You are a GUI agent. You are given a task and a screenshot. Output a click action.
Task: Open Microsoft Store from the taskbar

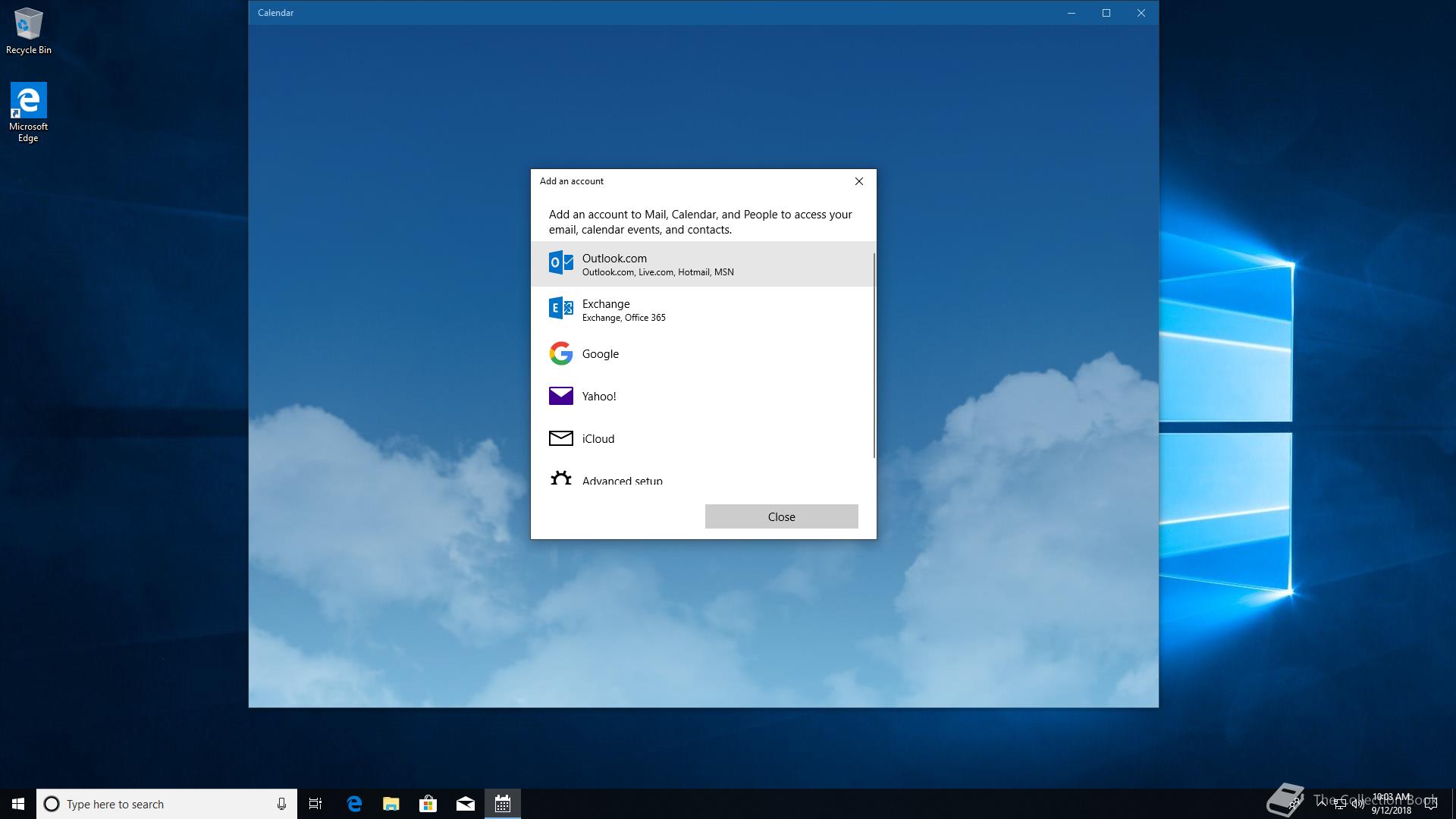(x=428, y=804)
